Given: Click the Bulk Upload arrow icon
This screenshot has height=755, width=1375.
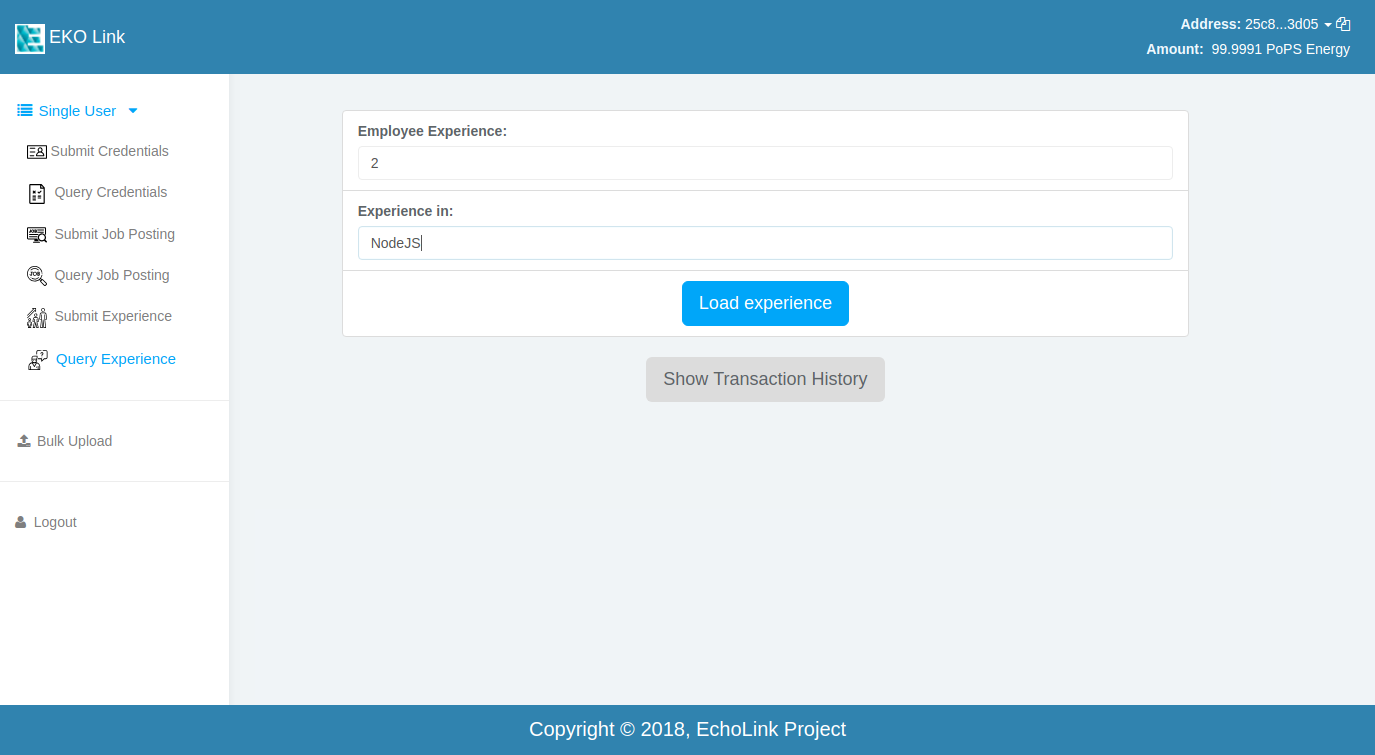Looking at the screenshot, I should (x=24, y=441).
